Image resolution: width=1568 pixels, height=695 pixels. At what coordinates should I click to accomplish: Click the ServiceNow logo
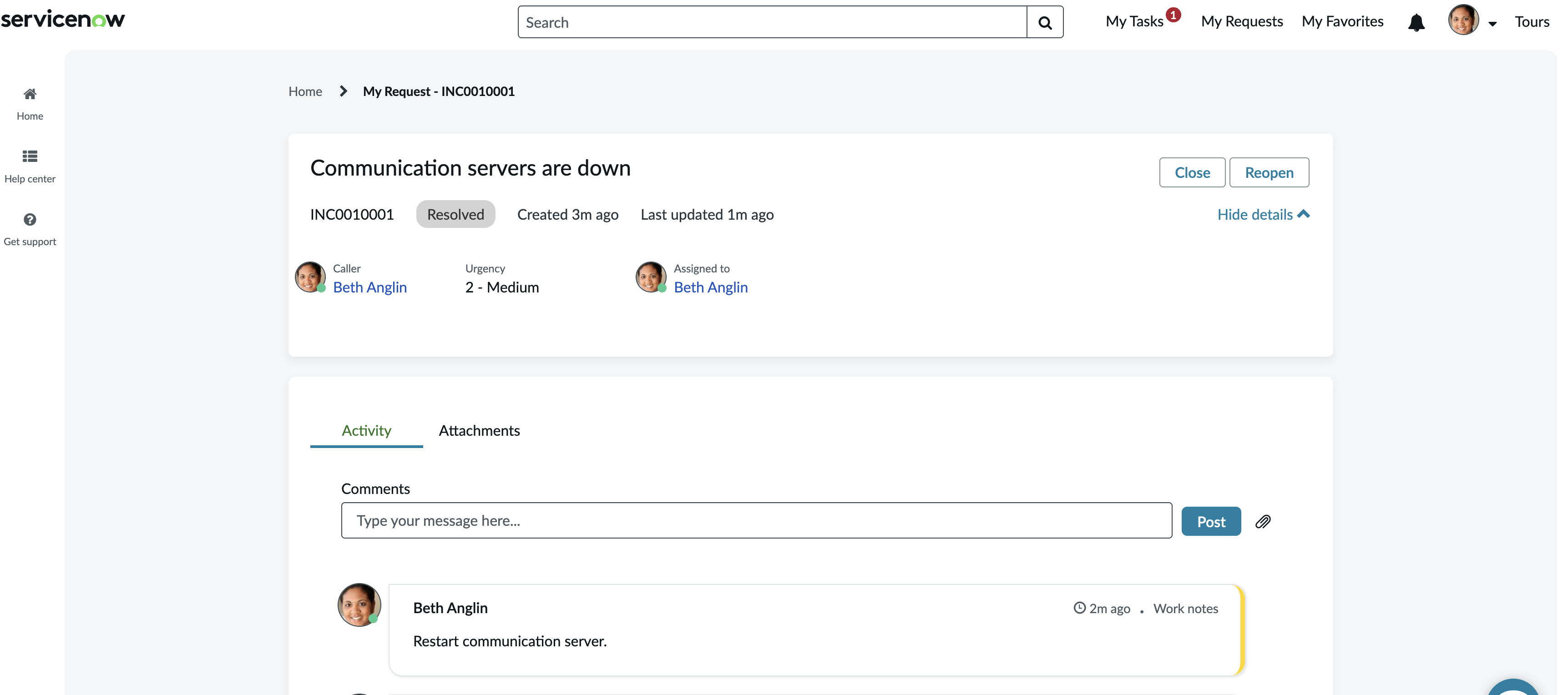63,20
